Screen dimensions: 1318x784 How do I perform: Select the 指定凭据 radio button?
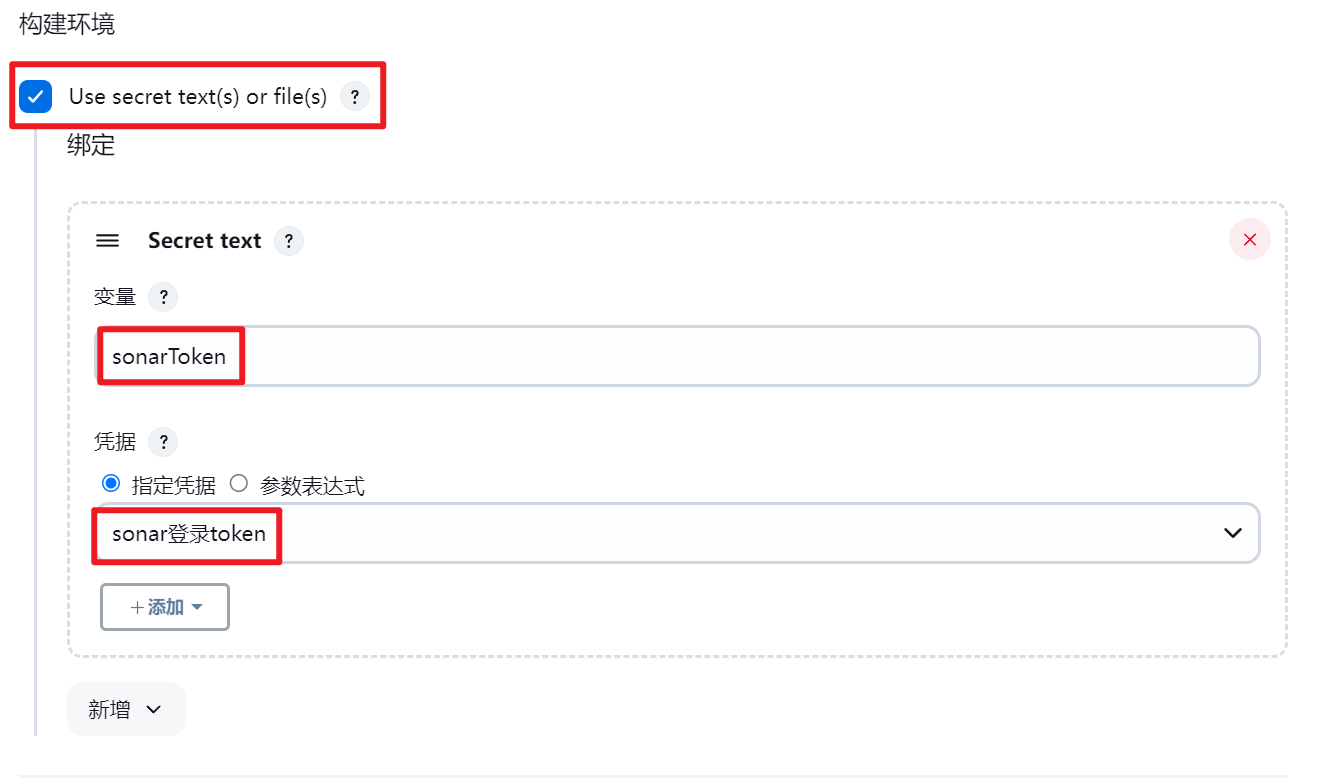(x=111, y=485)
